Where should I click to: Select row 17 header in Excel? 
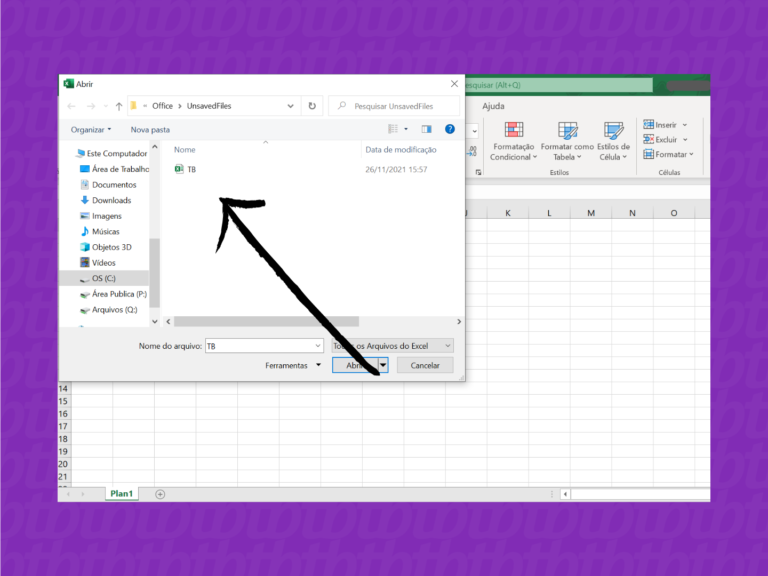pyautogui.click(x=63, y=426)
